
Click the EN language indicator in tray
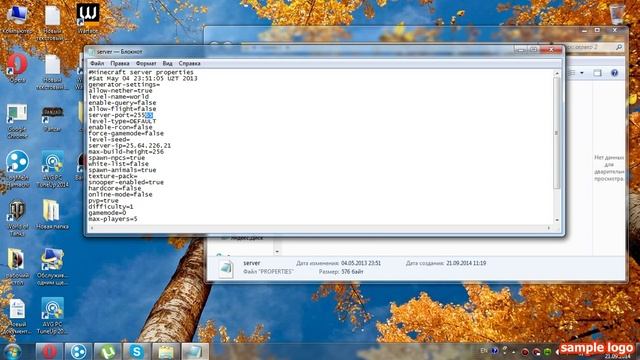484,351
